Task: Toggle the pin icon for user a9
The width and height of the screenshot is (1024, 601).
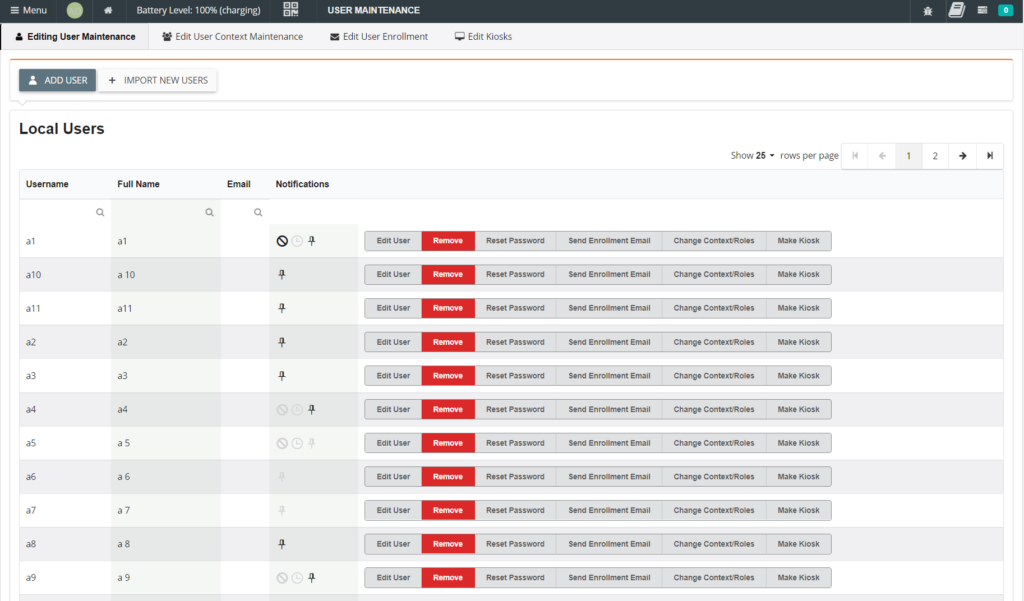Action: coord(312,577)
